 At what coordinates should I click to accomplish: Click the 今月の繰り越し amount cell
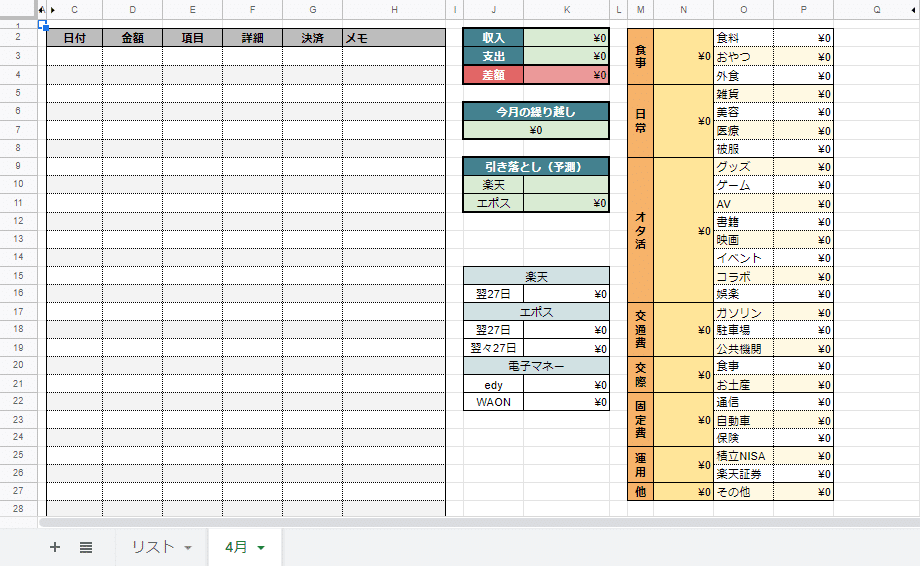click(x=536, y=130)
